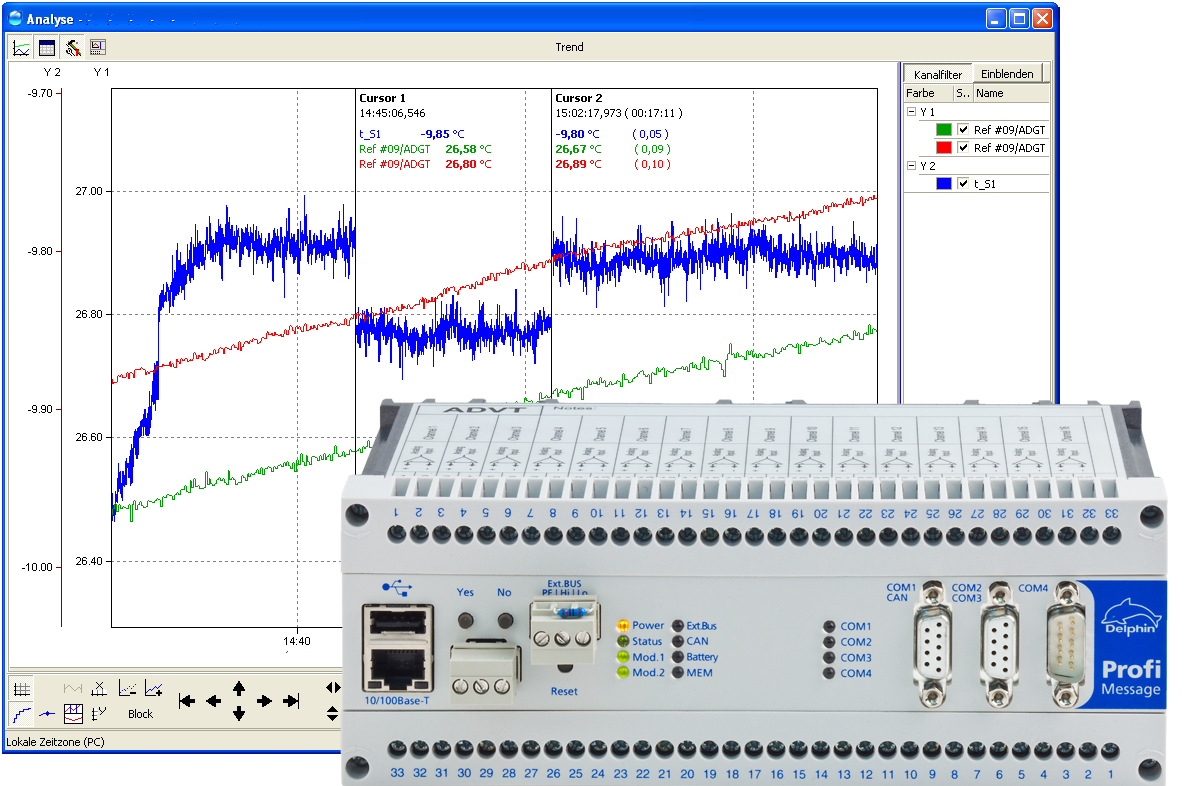Click the remove trend line icon
1200x786 pixels.
128,688
